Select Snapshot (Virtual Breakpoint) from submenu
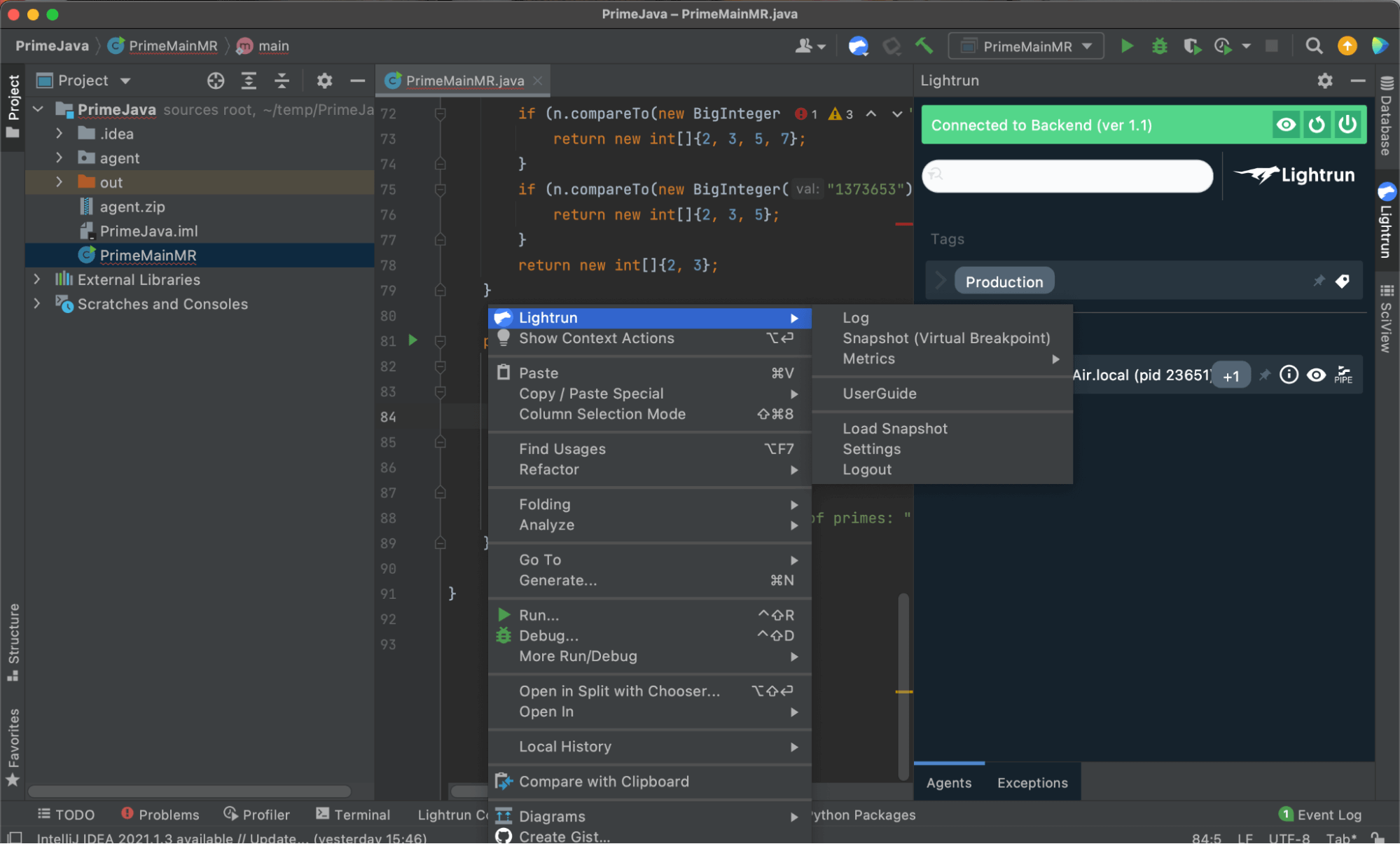Viewport: 1400px width, 844px height. click(946, 338)
